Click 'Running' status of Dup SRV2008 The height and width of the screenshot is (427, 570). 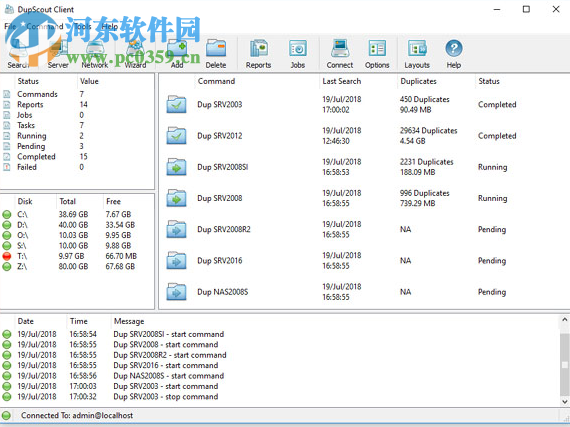pyautogui.click(x=492, y=198)
